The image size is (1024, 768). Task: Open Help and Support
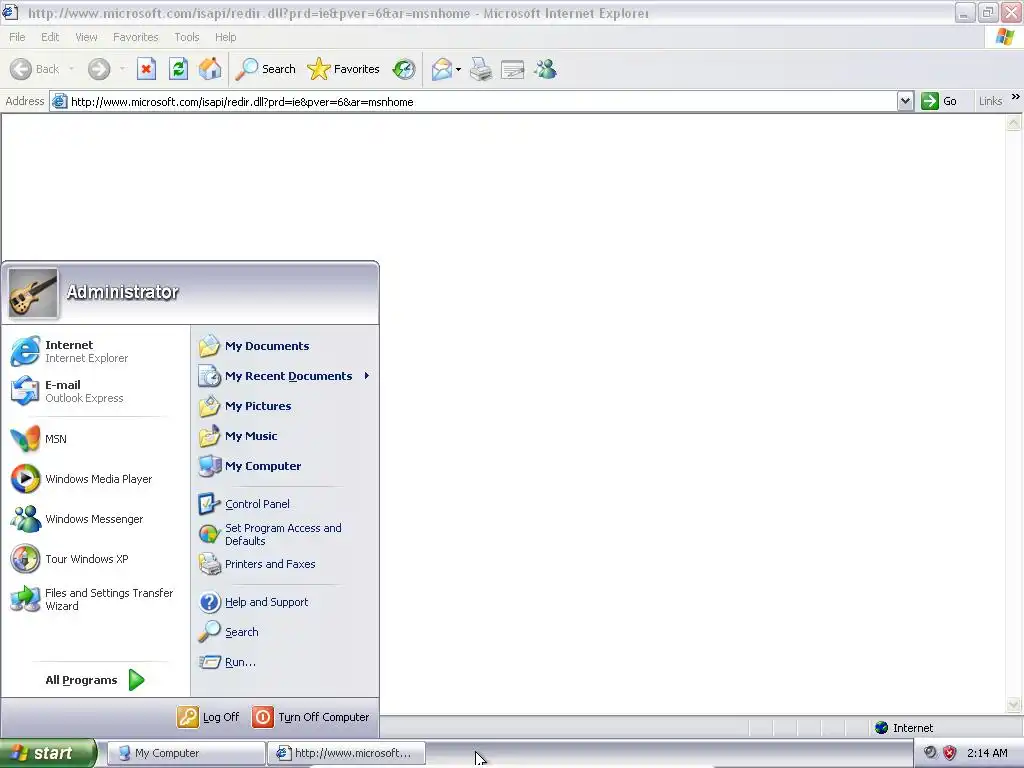tap(285, 602)
